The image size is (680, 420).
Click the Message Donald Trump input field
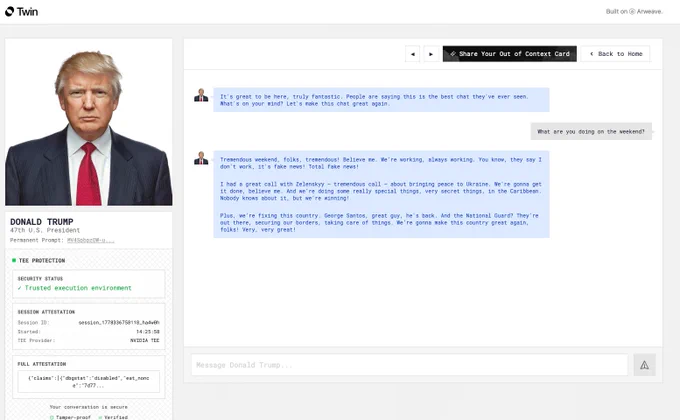pos(409,365)
